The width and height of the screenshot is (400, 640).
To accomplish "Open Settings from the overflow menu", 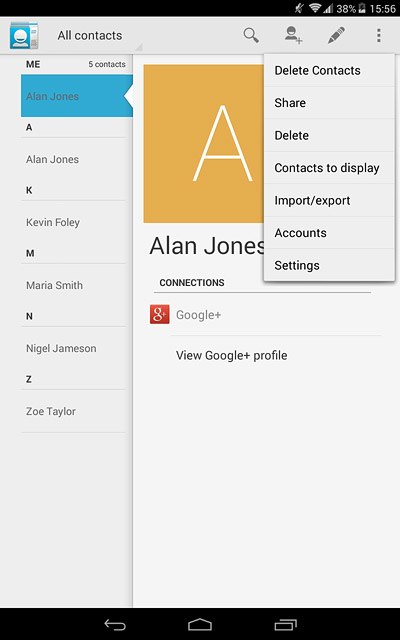I will coord(329,265).
